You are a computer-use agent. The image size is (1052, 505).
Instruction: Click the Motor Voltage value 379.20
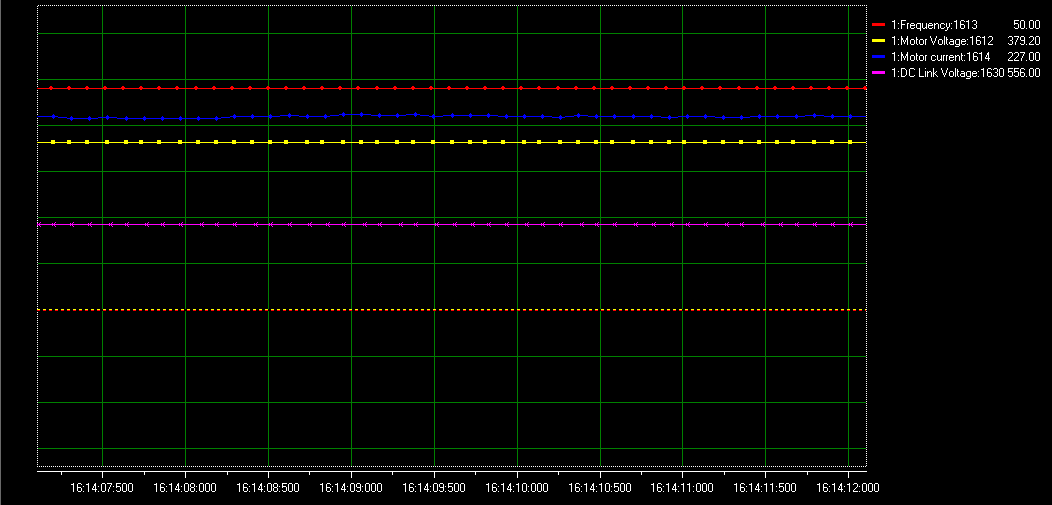tap(1023, 41)
